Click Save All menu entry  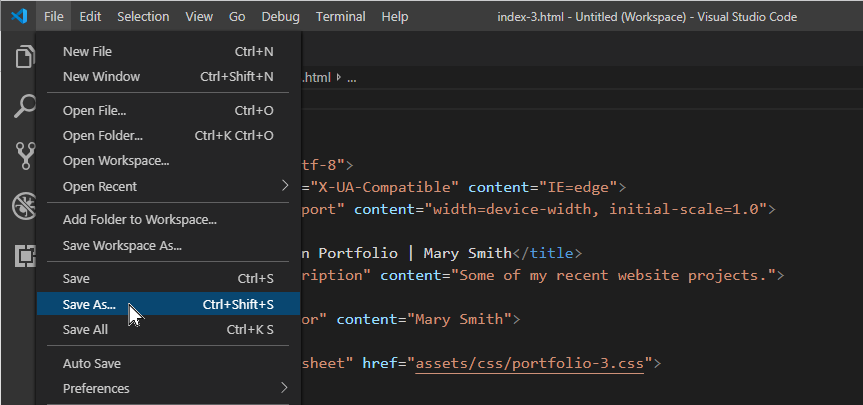click(x=168, y=330)
